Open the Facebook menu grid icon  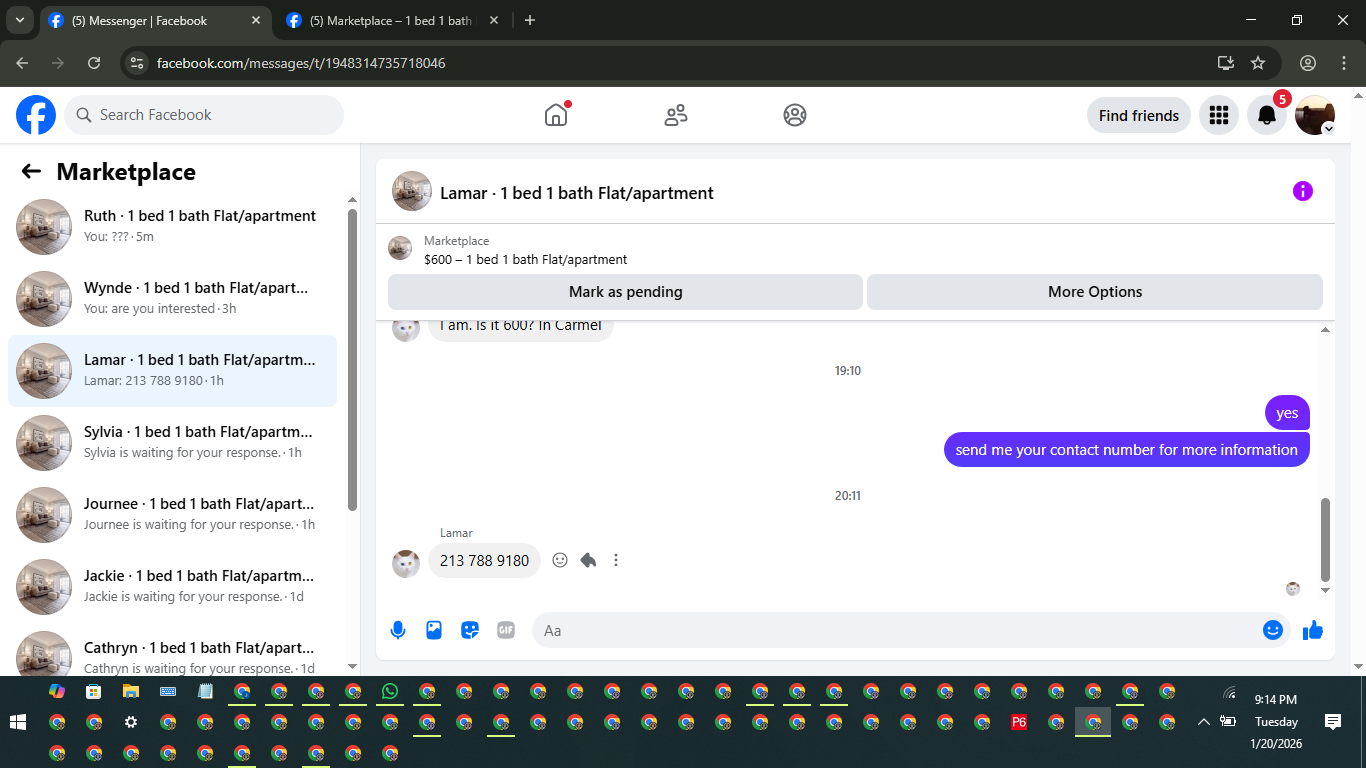pos(1218,115)
